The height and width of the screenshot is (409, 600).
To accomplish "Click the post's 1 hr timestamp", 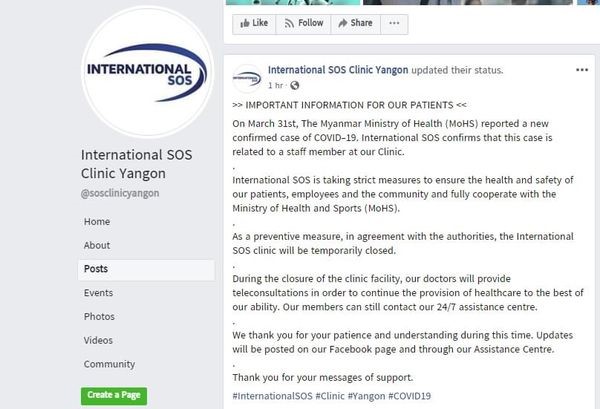I will pos(276,86).
